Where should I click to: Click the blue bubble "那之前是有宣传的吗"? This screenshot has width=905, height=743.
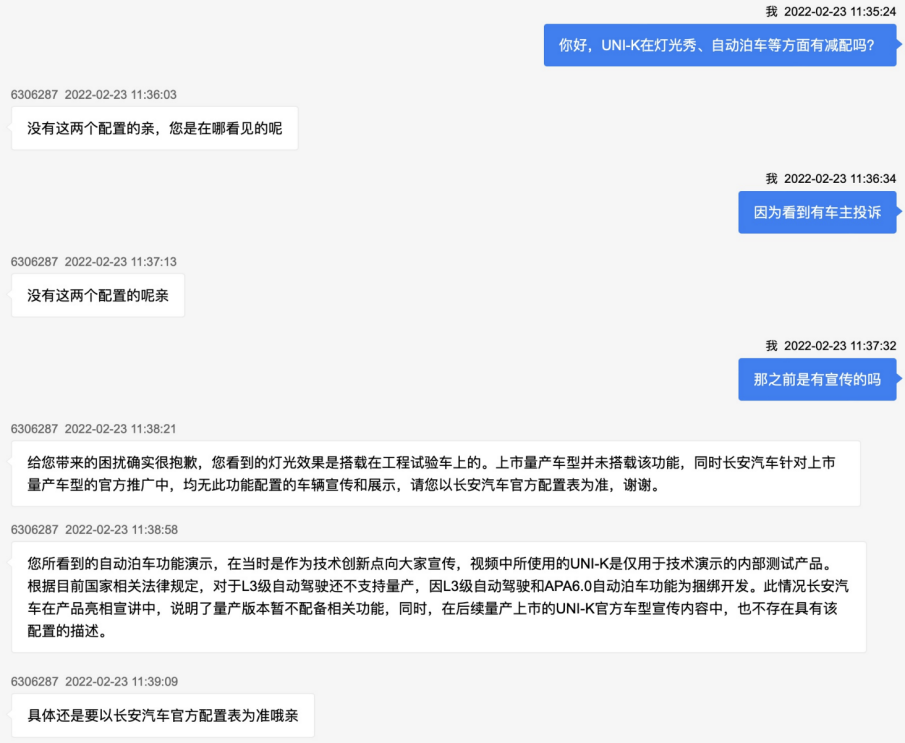tap(817, 379)
